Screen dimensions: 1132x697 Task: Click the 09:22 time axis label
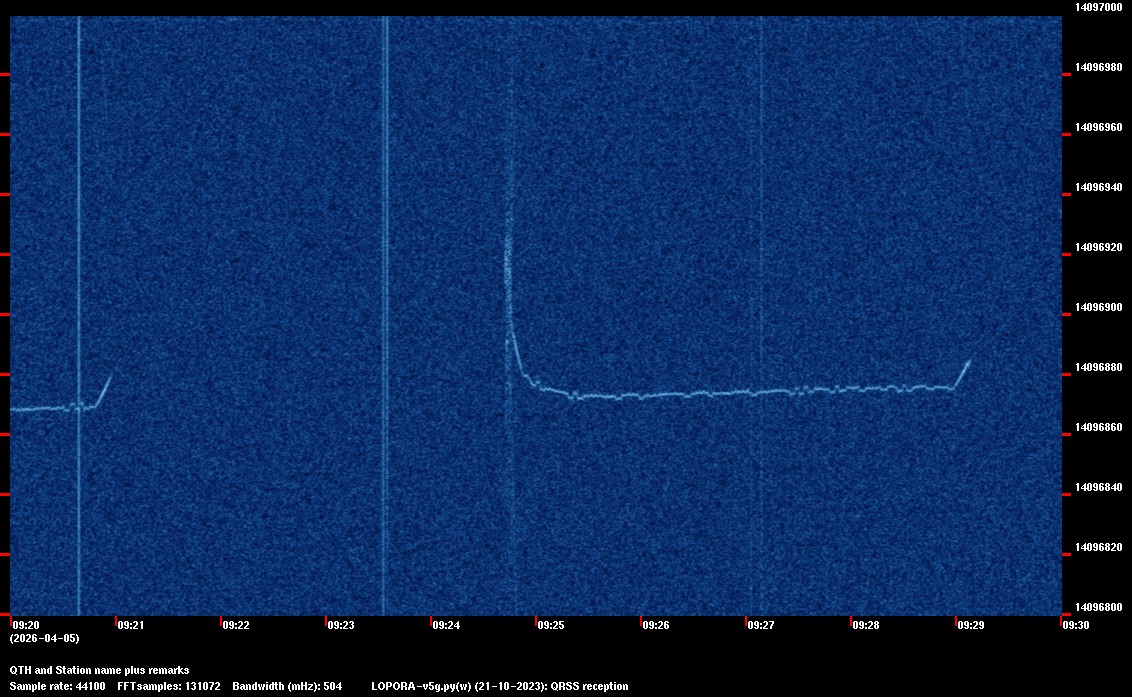236,625
